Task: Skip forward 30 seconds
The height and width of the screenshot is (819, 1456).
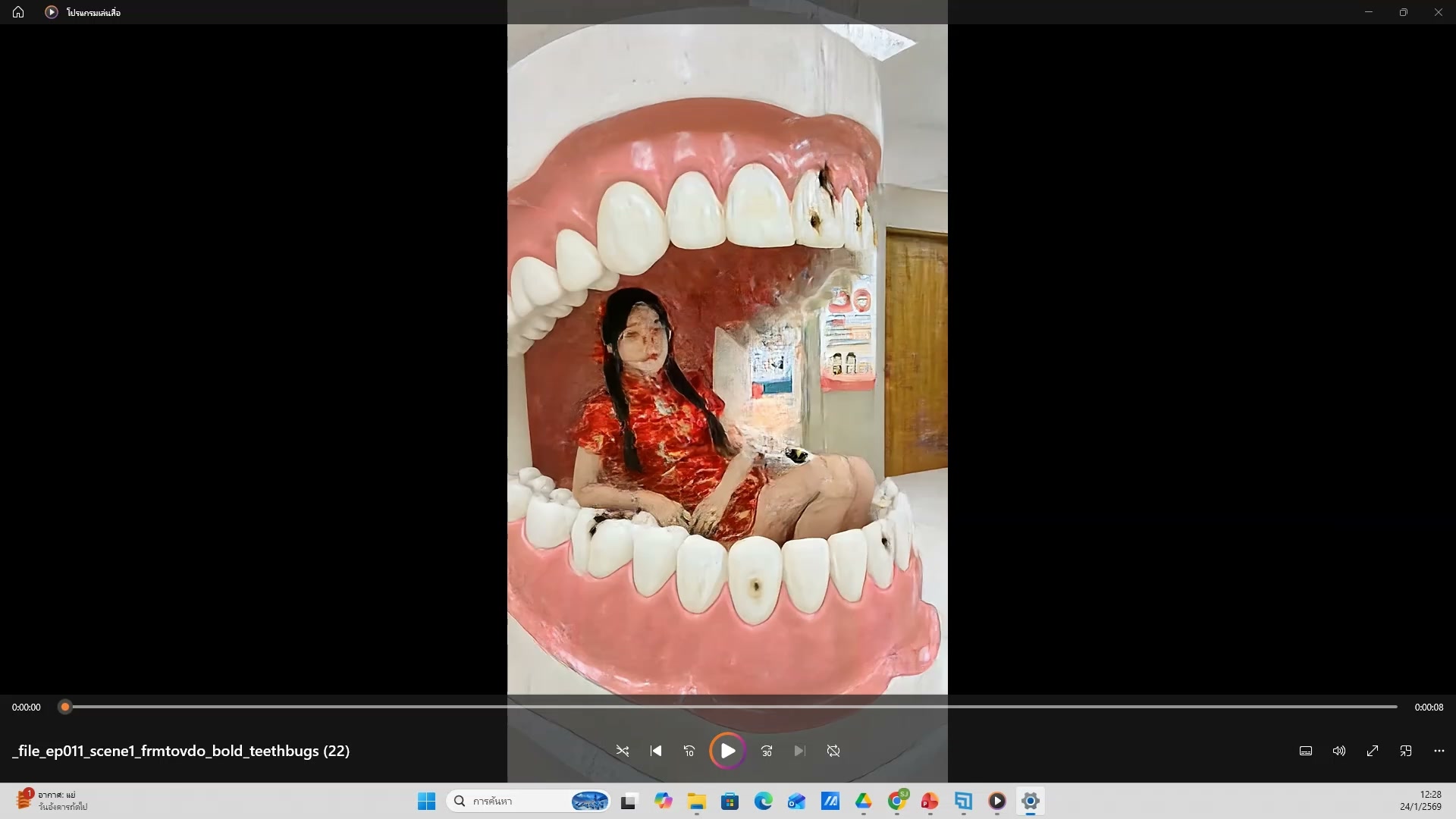Action: point(767,751)
